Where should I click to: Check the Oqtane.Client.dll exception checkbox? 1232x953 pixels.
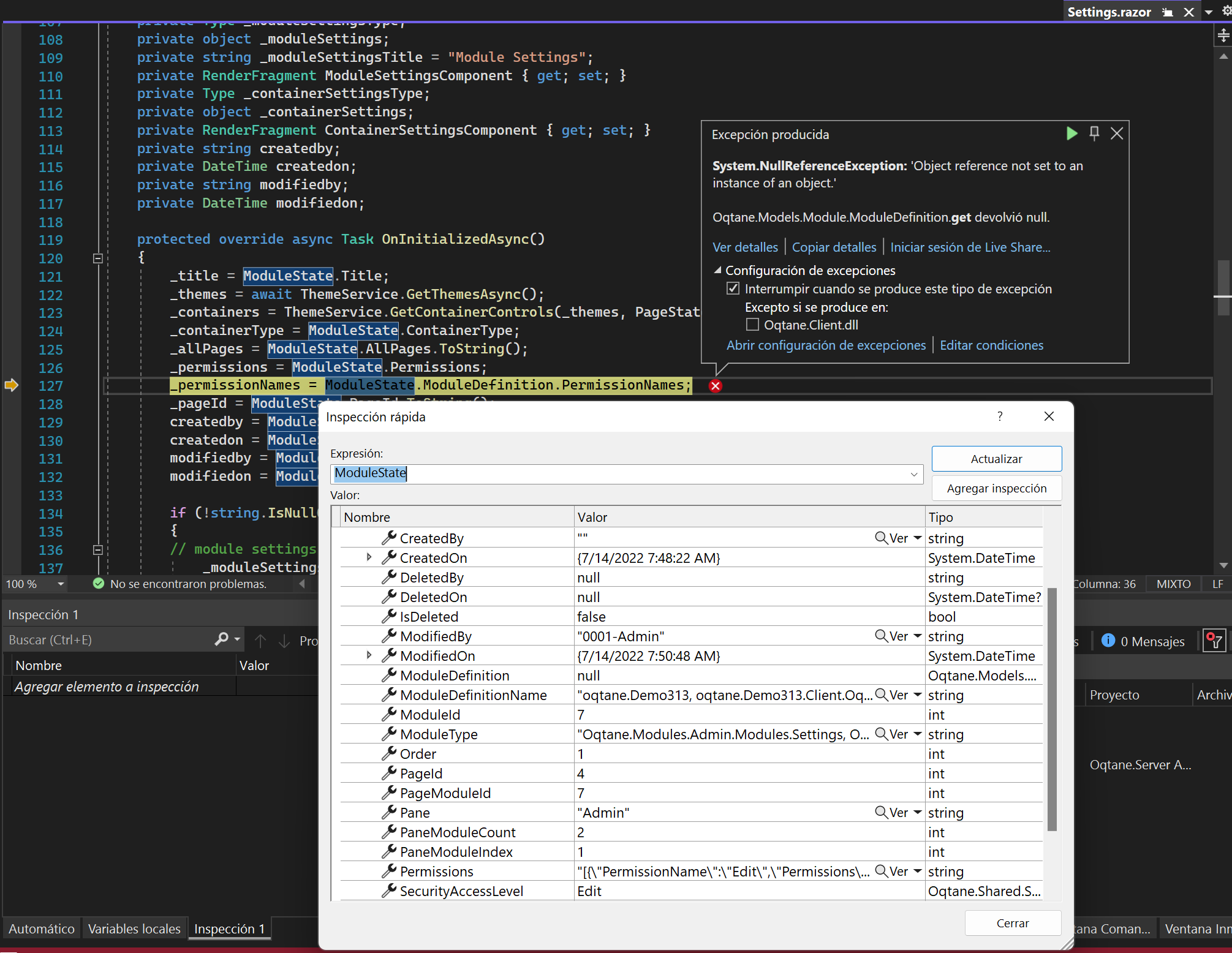(752, 325)
